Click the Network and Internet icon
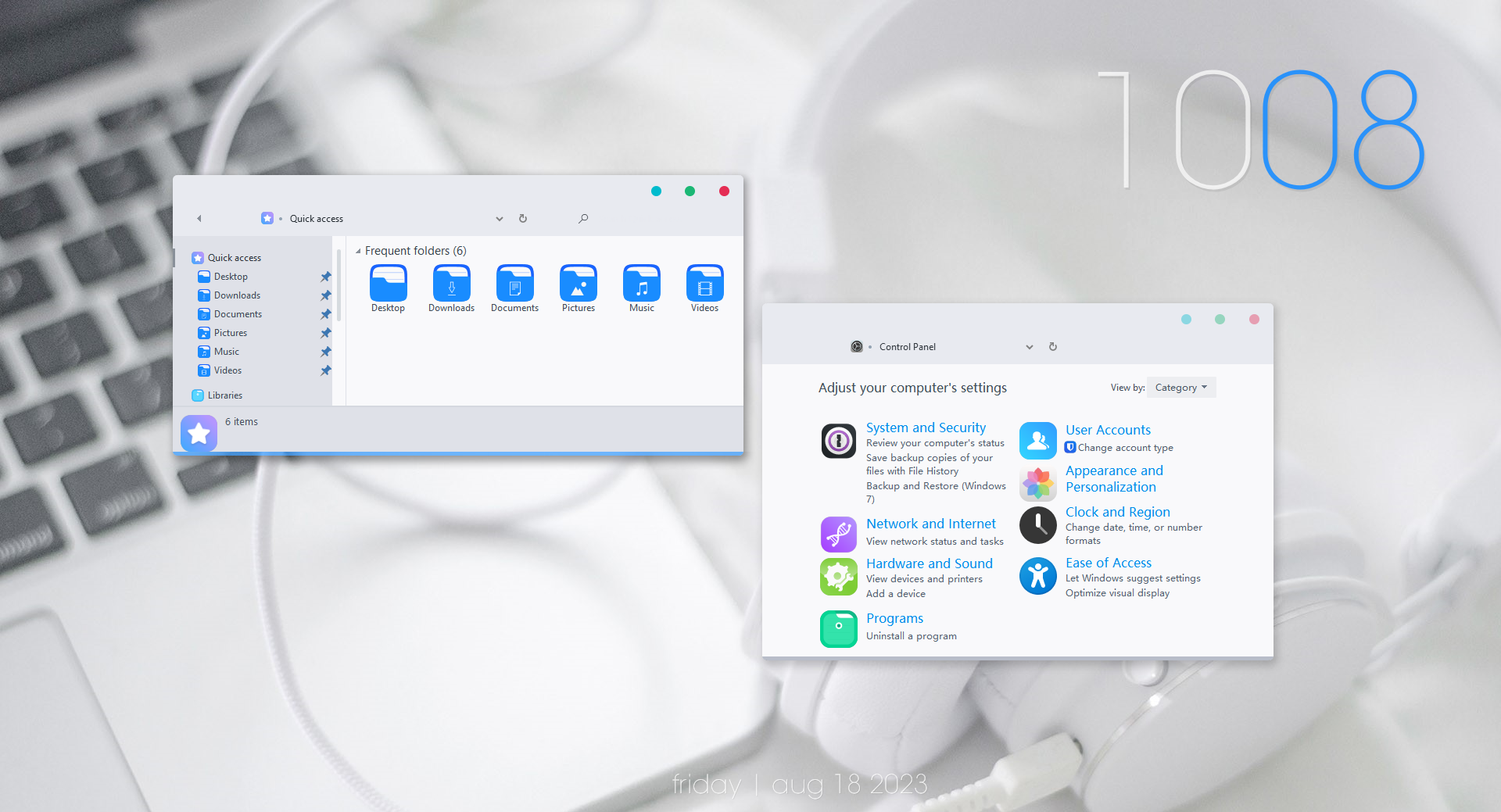This screenshot has width=1501, height=812. (x=838, y=535)
